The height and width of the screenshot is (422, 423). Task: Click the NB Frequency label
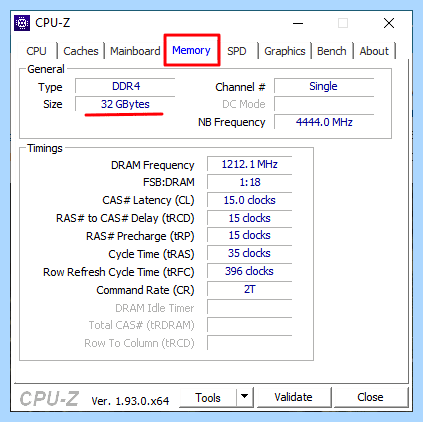pos(232,122)
